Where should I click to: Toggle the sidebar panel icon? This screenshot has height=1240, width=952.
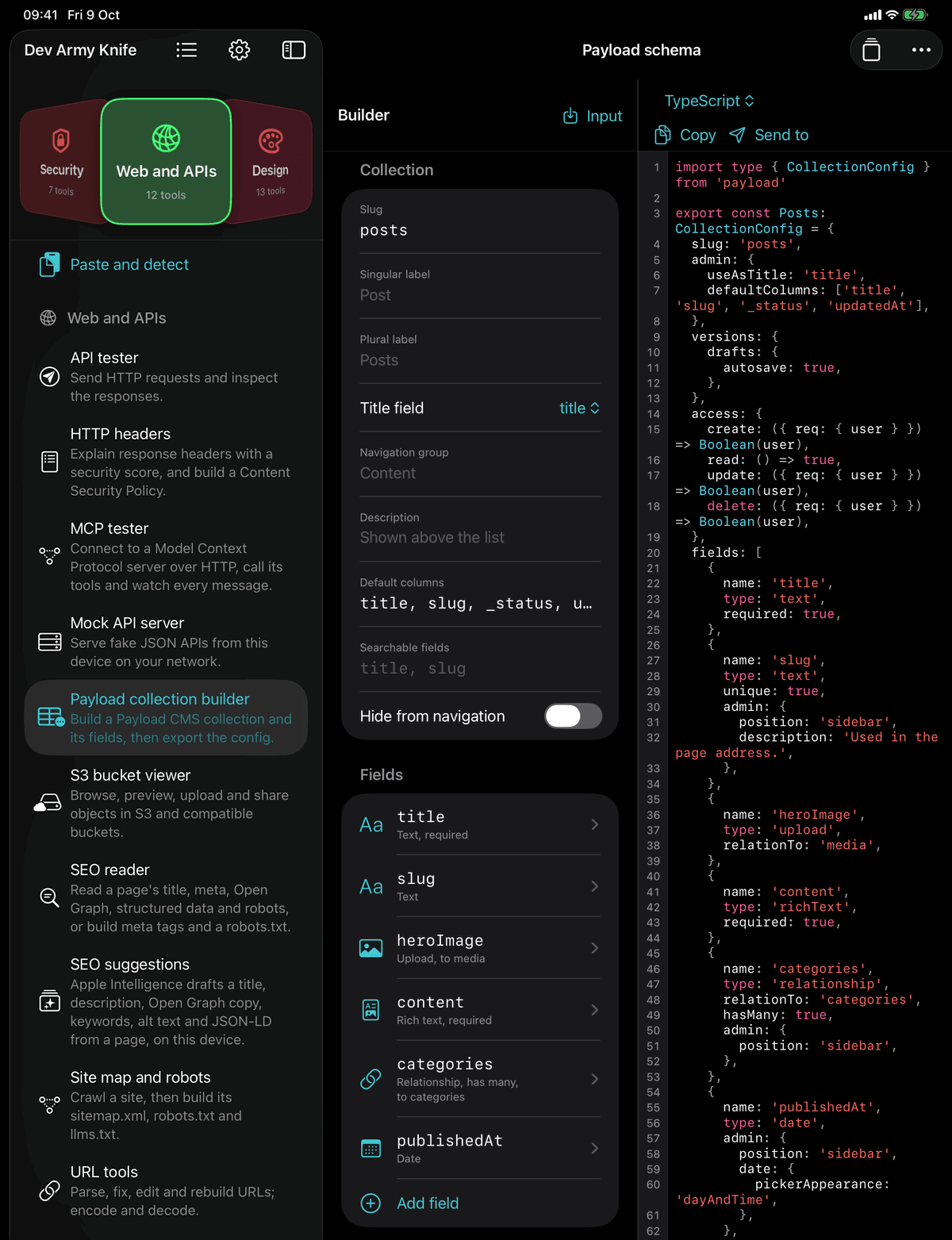294,50
